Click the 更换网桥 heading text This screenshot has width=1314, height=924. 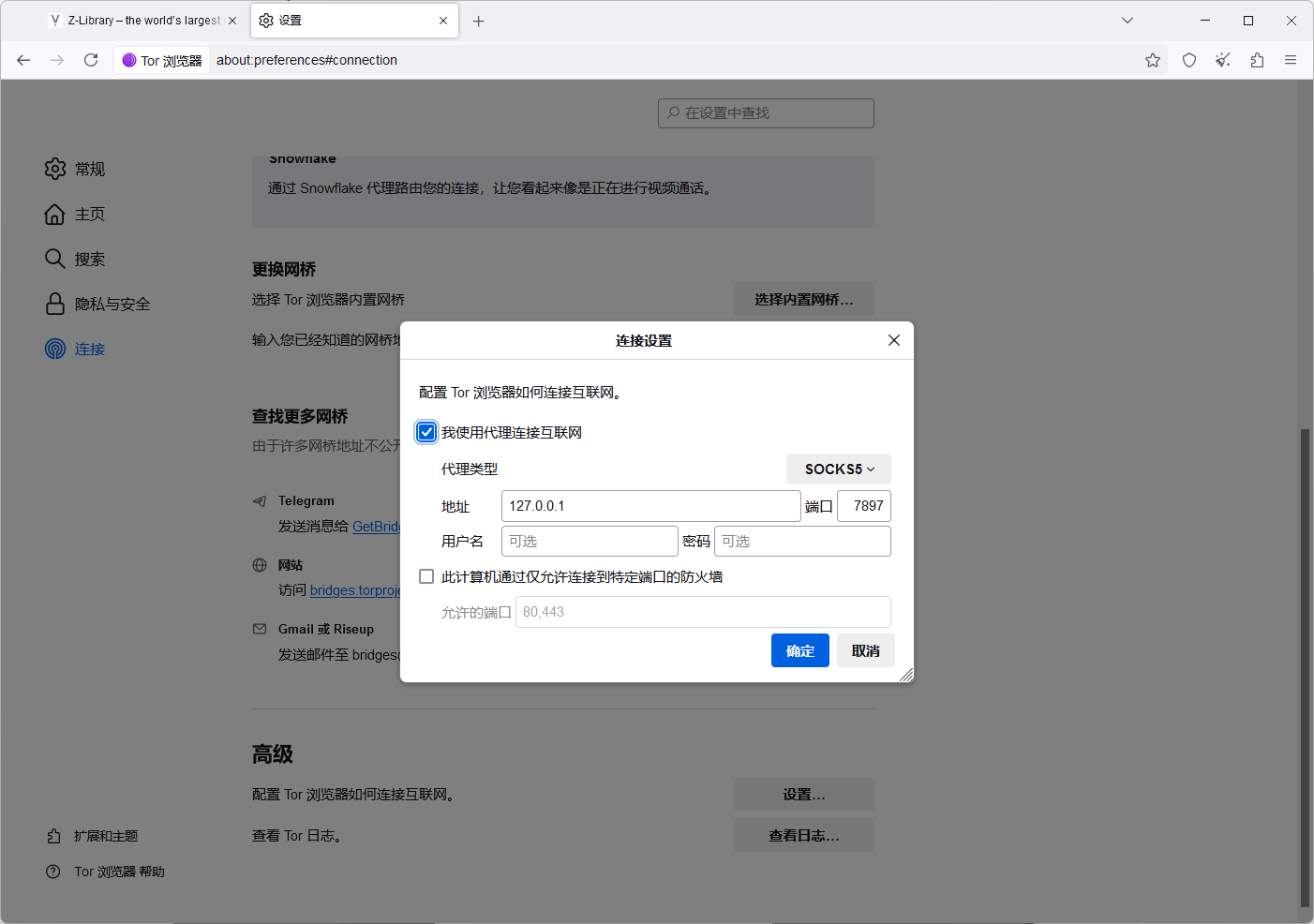click(x=284, y=269)
